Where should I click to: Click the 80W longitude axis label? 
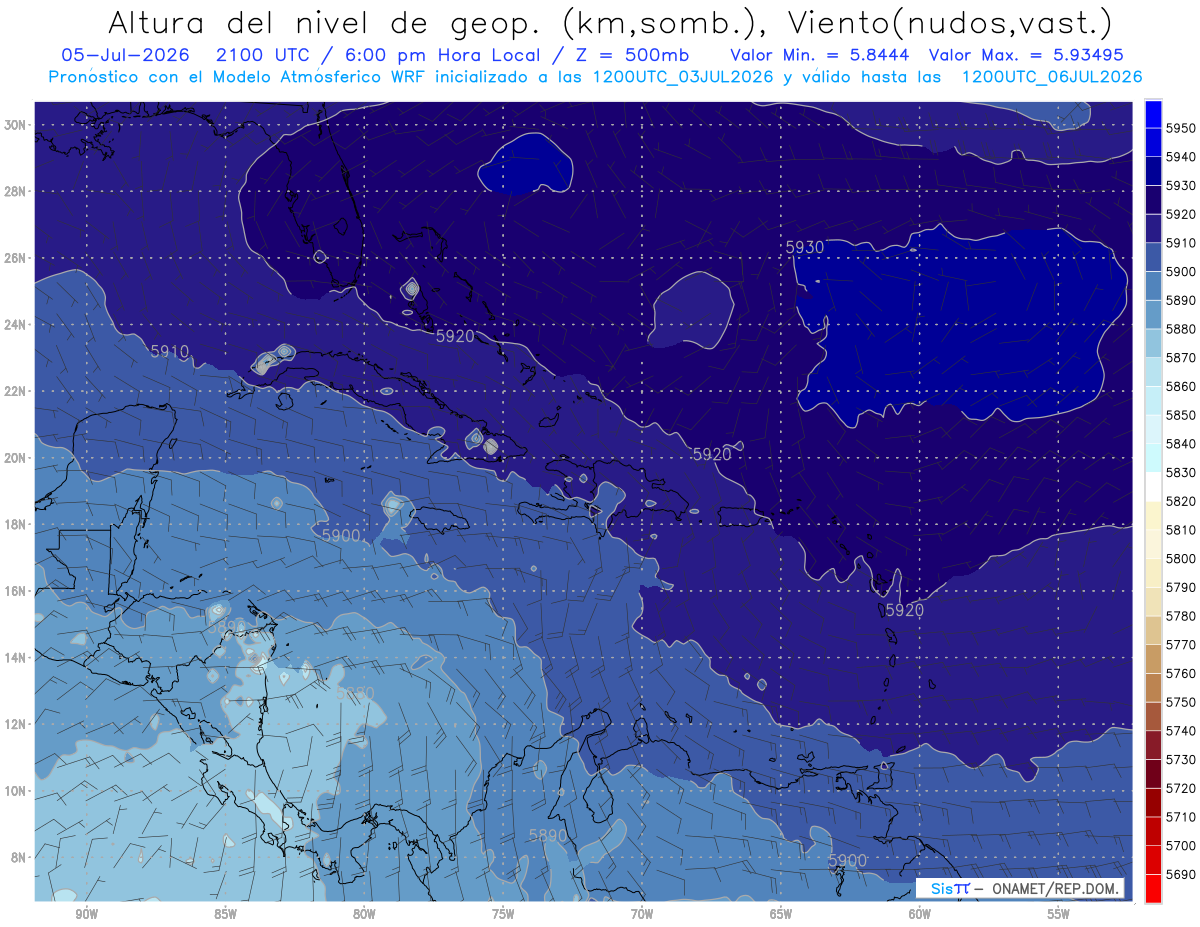pyautogui.click(x=364, y=914)
